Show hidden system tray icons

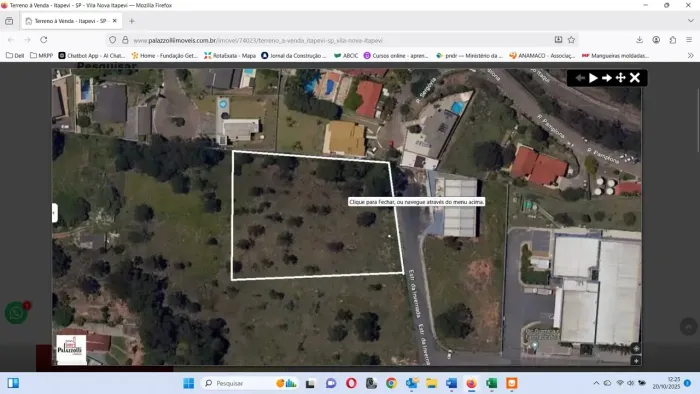point(596,383)
